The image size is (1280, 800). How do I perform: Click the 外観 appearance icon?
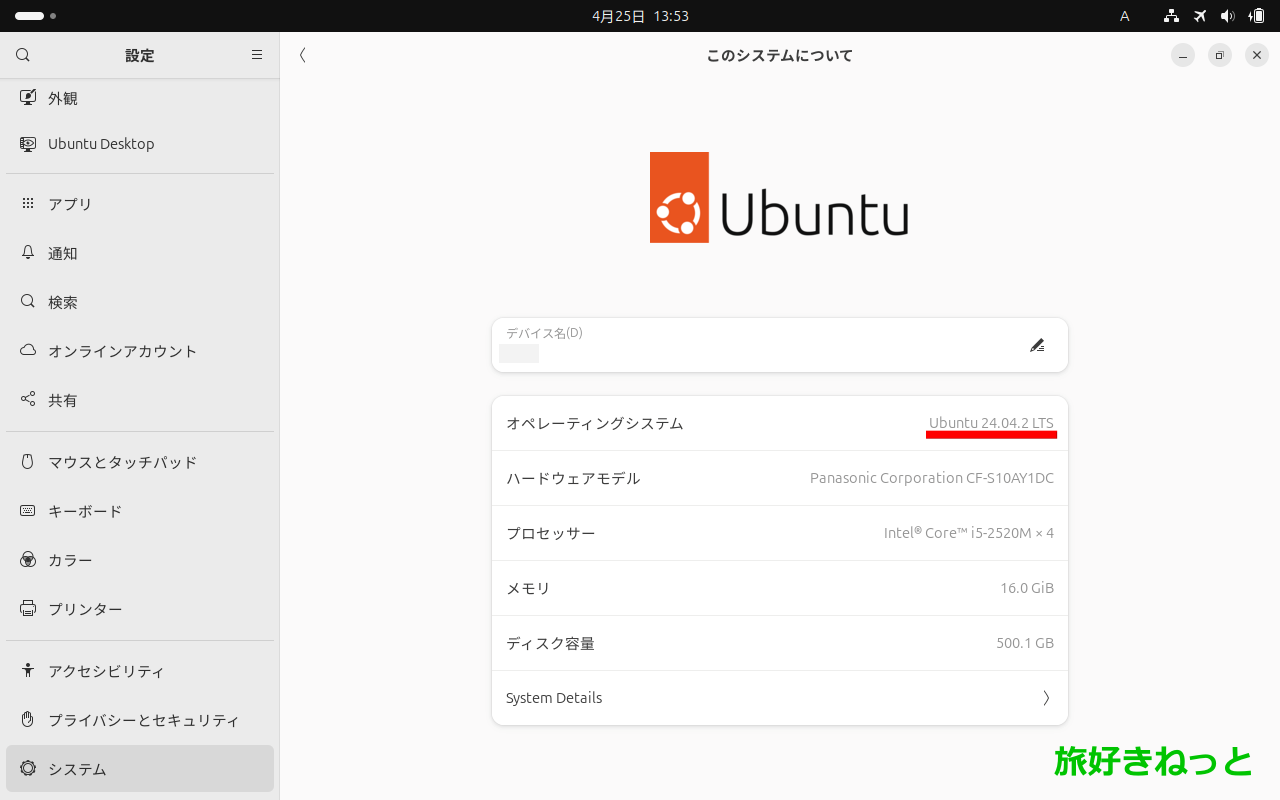28,98
